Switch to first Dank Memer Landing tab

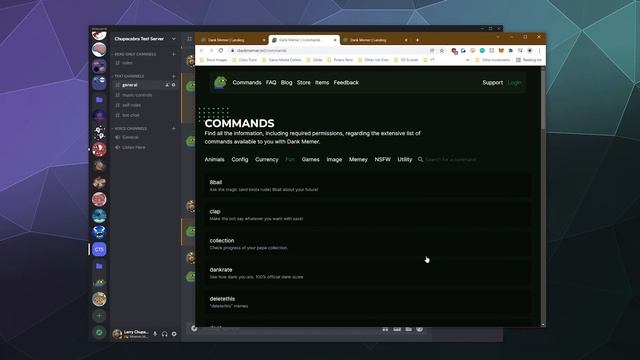pyautogui.click(x=232, y=40)
